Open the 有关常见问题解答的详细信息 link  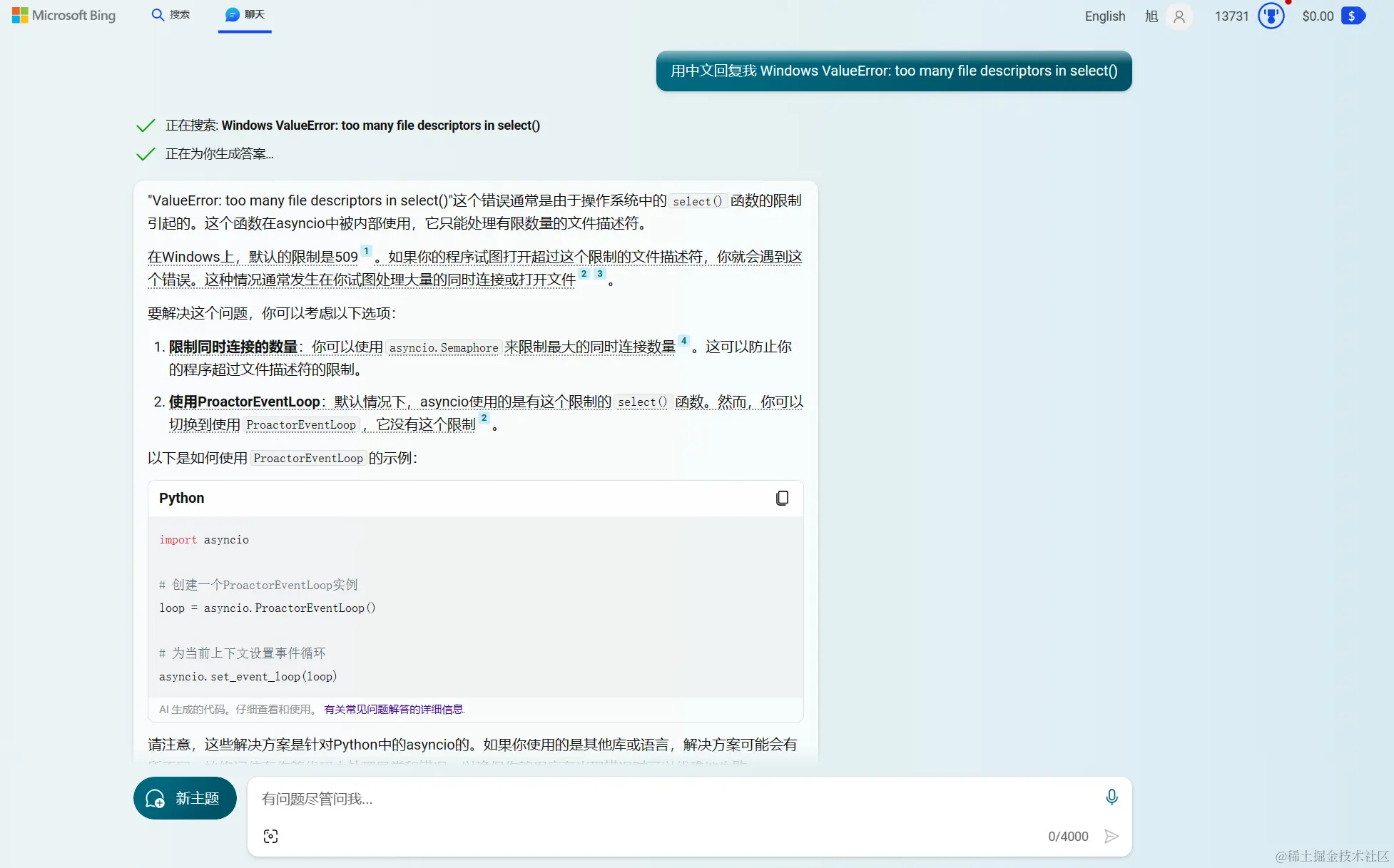tap(394, 709)
